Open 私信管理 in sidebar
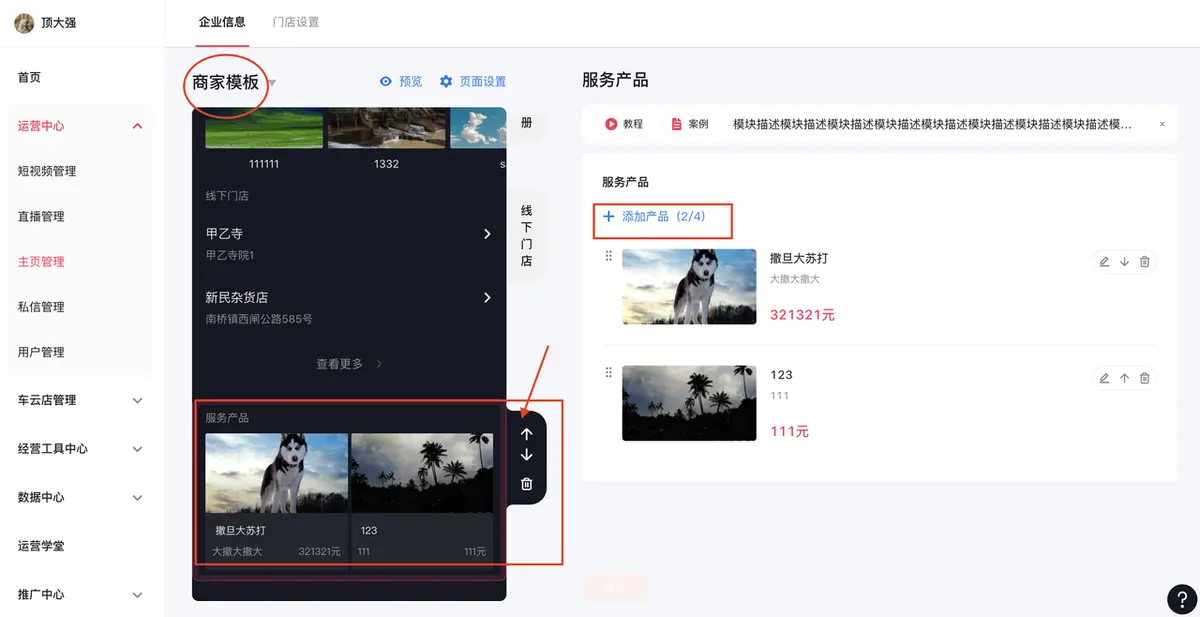 (41, 307)
